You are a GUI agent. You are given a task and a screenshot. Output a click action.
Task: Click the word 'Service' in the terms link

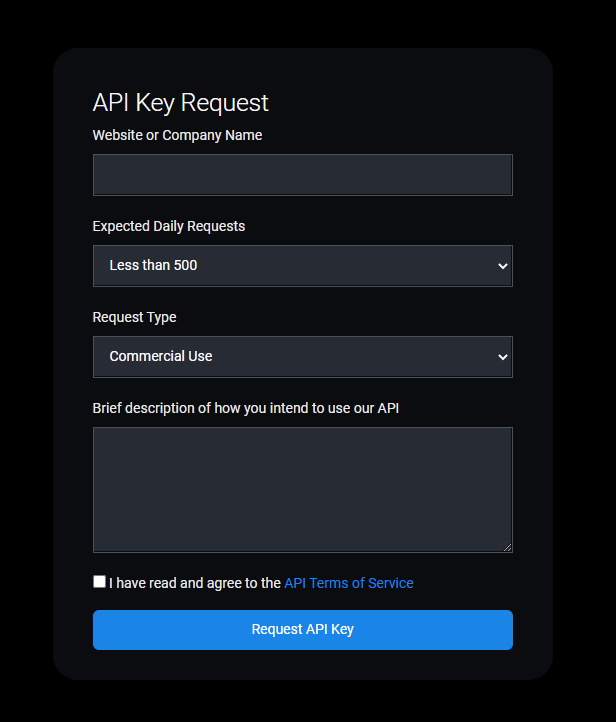pos(390,583)
